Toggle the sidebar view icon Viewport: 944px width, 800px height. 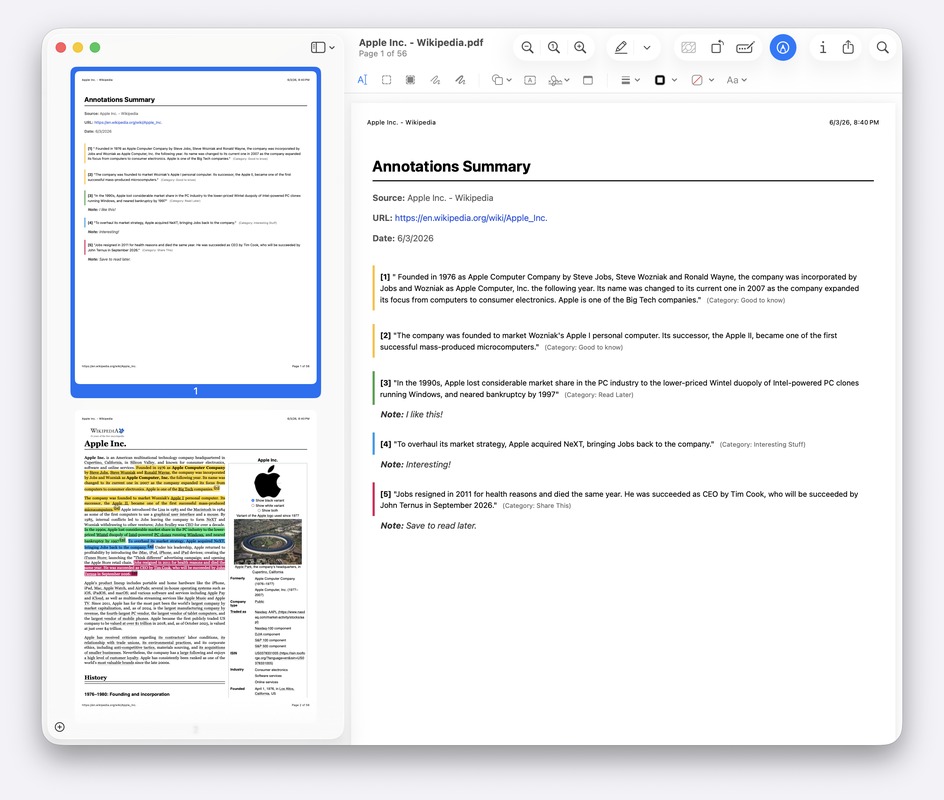(x=318, y=48)
